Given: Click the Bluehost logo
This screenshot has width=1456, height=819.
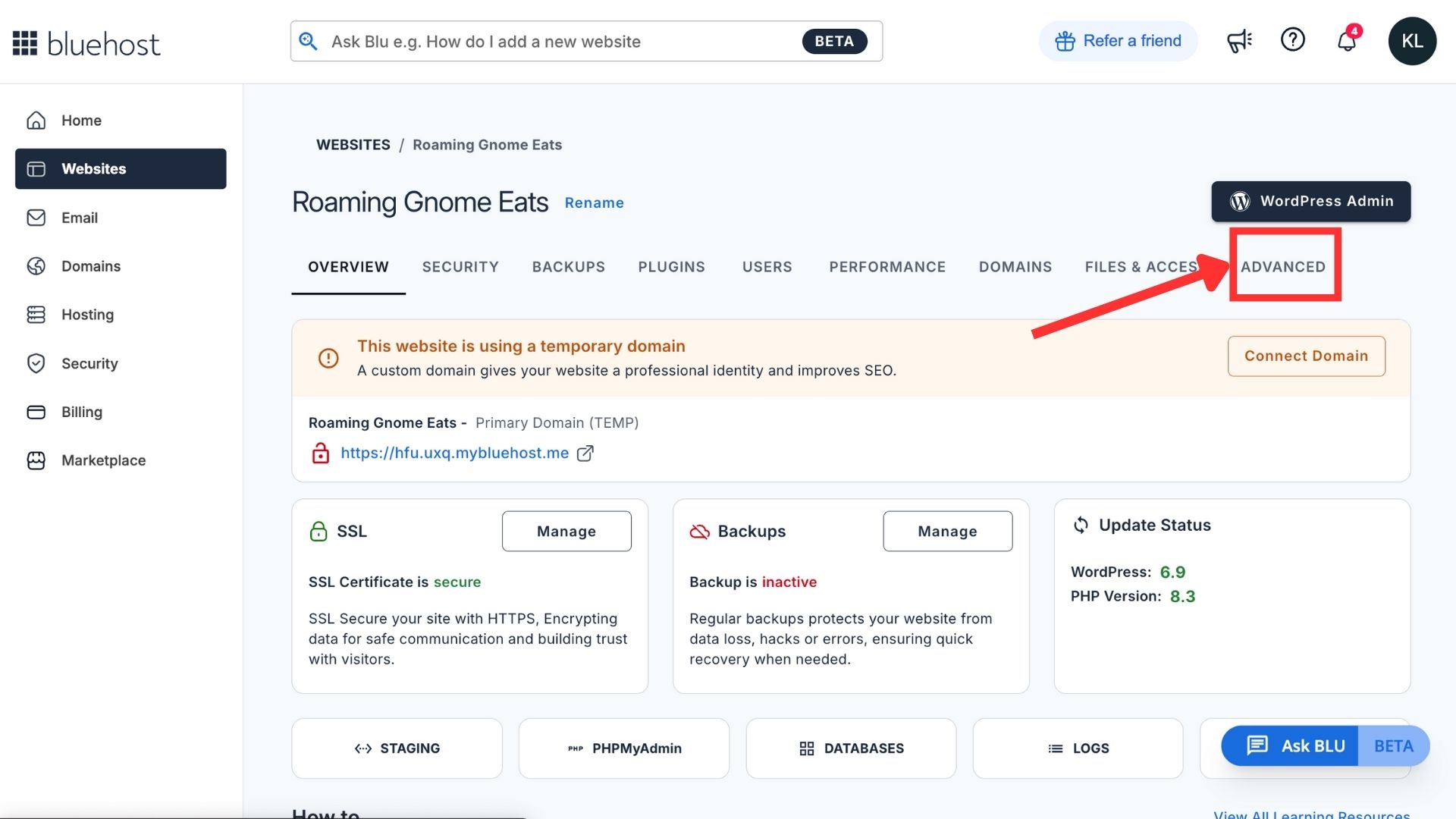Looking at the screenshot, I should tap(86, 42).
